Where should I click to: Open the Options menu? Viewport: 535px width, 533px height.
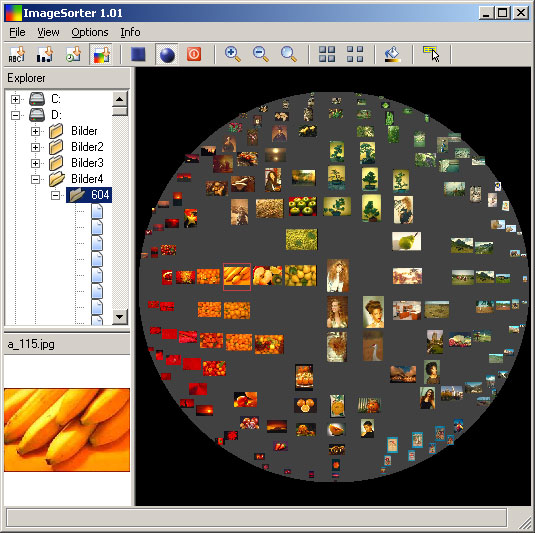[x=90, y=32]
